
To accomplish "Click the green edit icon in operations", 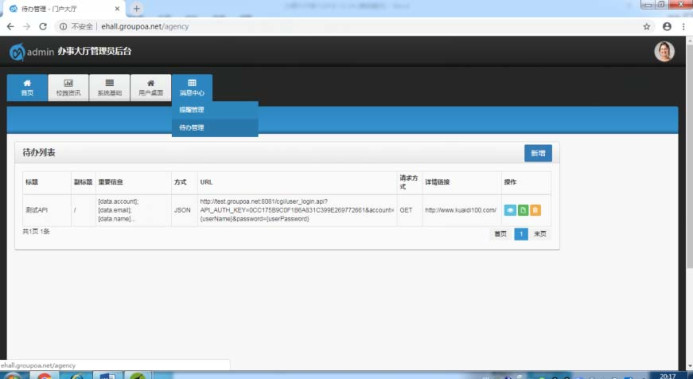I will [523, 210].
